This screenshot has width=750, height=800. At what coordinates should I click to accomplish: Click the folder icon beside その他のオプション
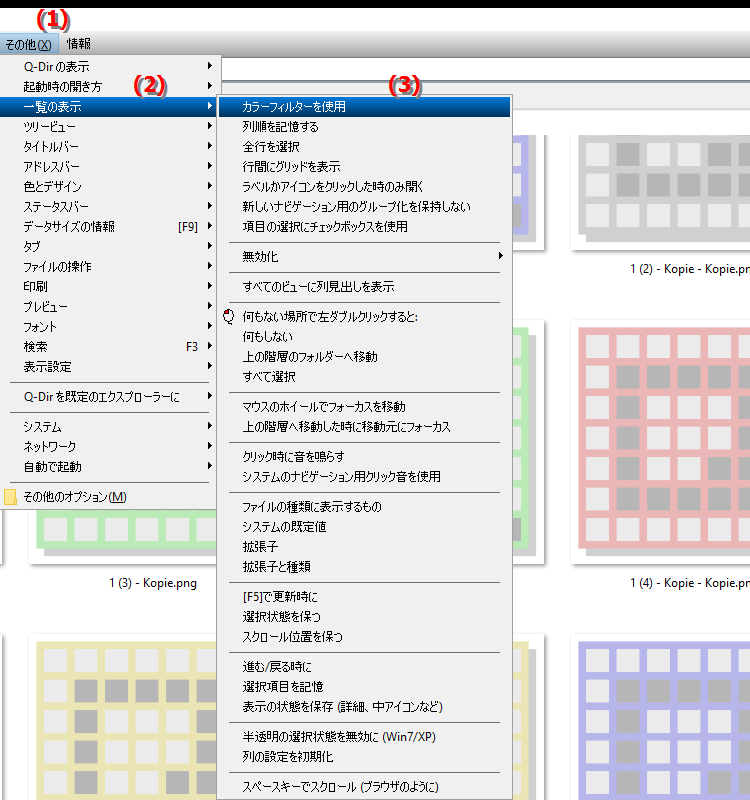[x=10, y=497]
